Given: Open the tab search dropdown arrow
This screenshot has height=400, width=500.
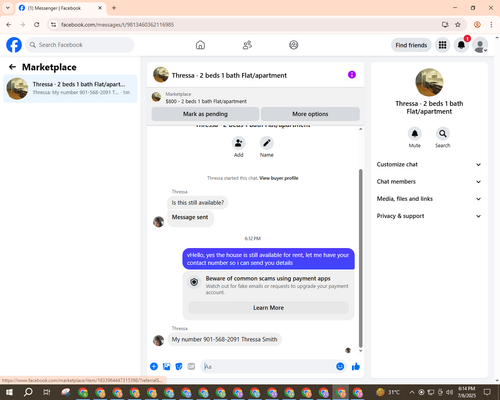Looking at the screenshot, I should pos(8,8).
